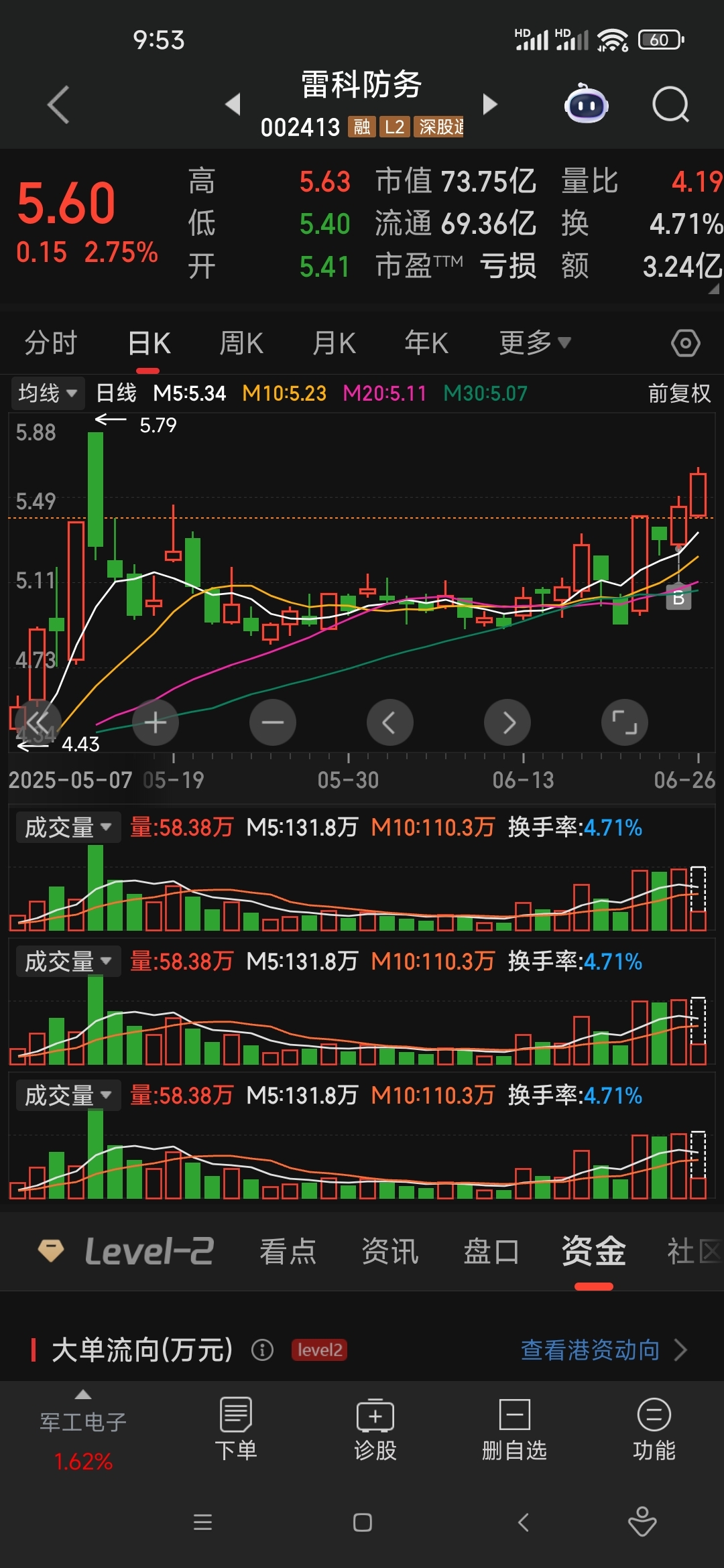724x1568 pixels.
Task: Move chart right with round arrow
Action: point(507,722)
